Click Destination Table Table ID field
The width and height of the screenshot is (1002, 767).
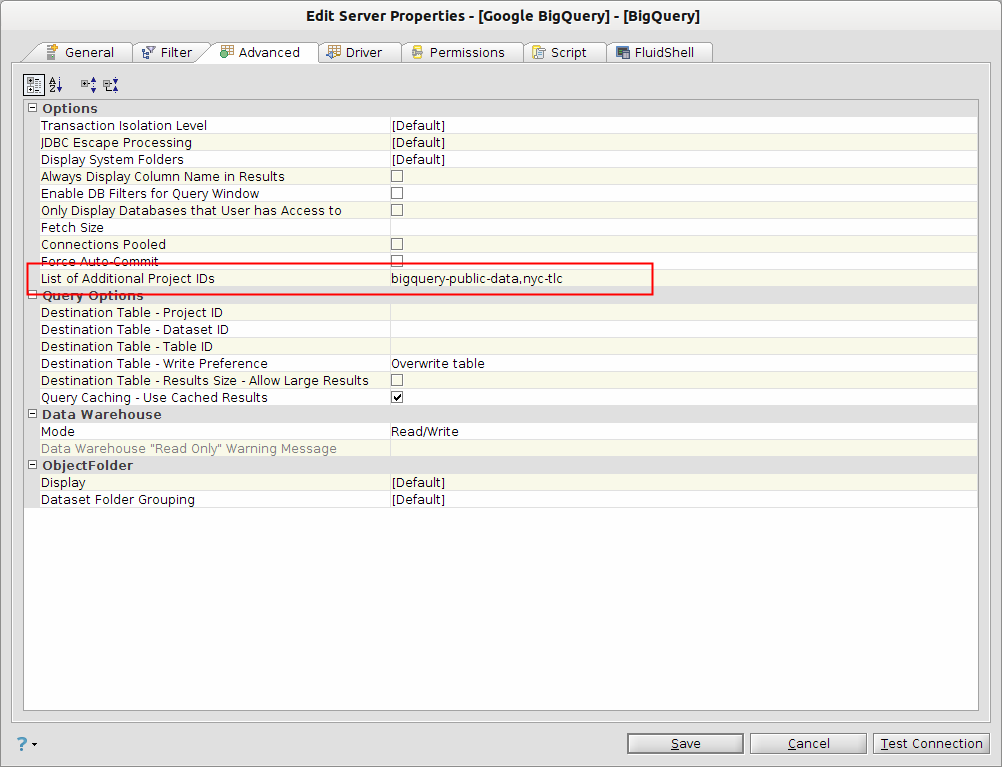(x=684, y=346)
